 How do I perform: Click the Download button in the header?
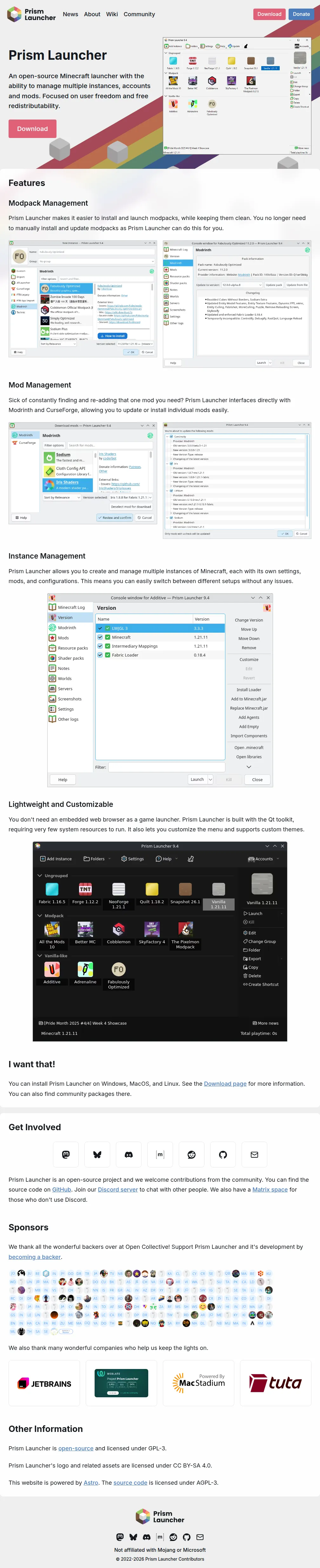[270, 14]
